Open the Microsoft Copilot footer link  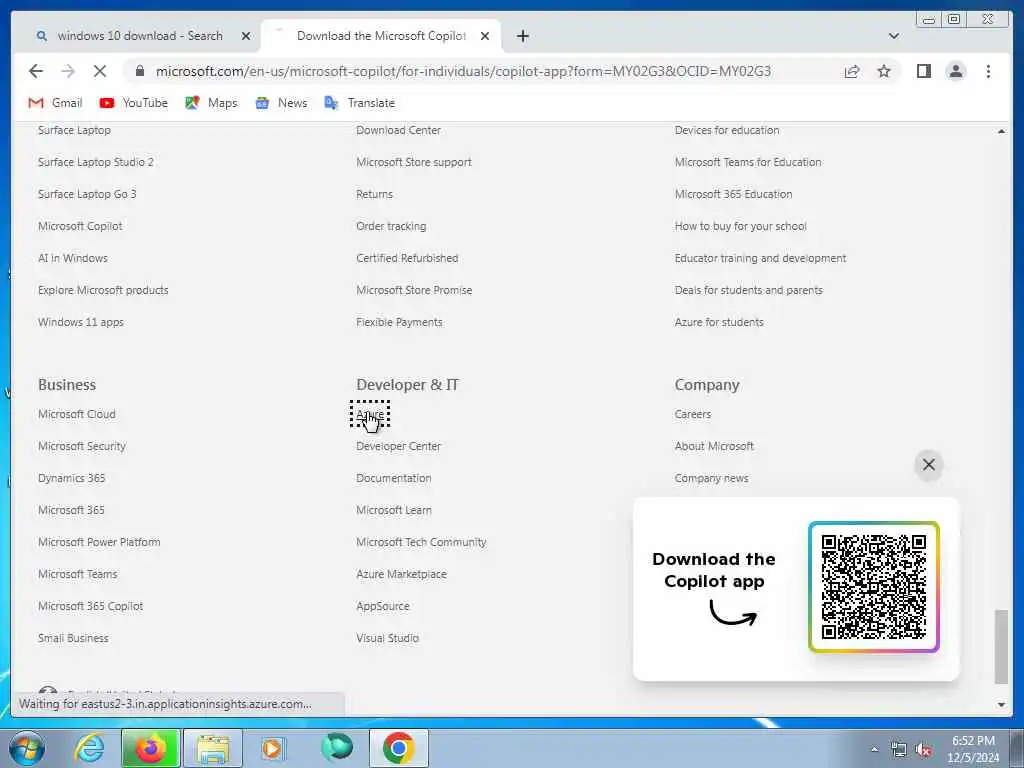click(80, 226)
